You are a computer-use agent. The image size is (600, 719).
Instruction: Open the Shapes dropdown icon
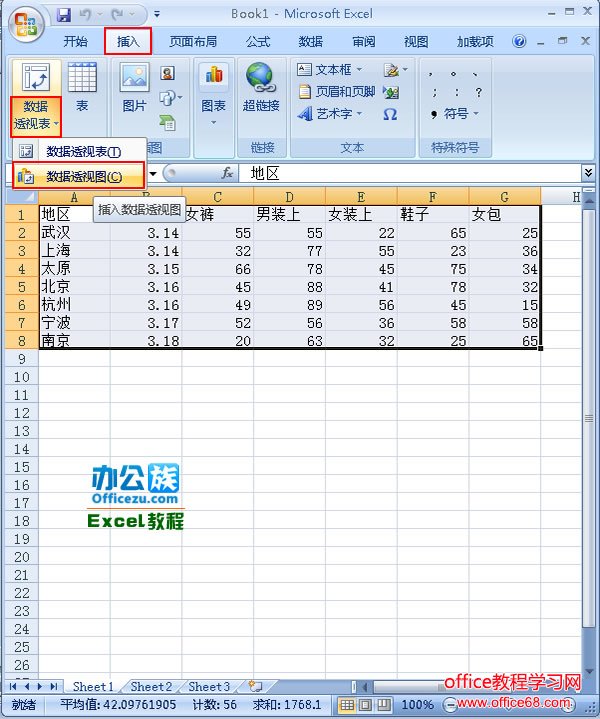tap(171, 98)
